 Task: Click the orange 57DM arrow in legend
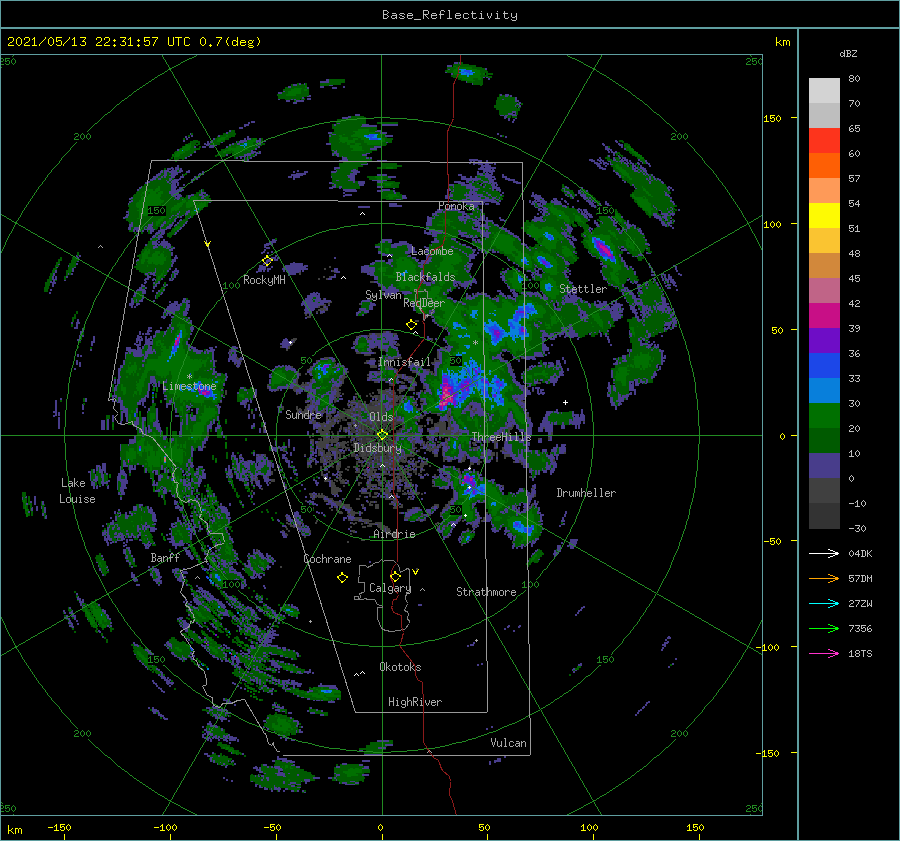(x=824, y=579)
